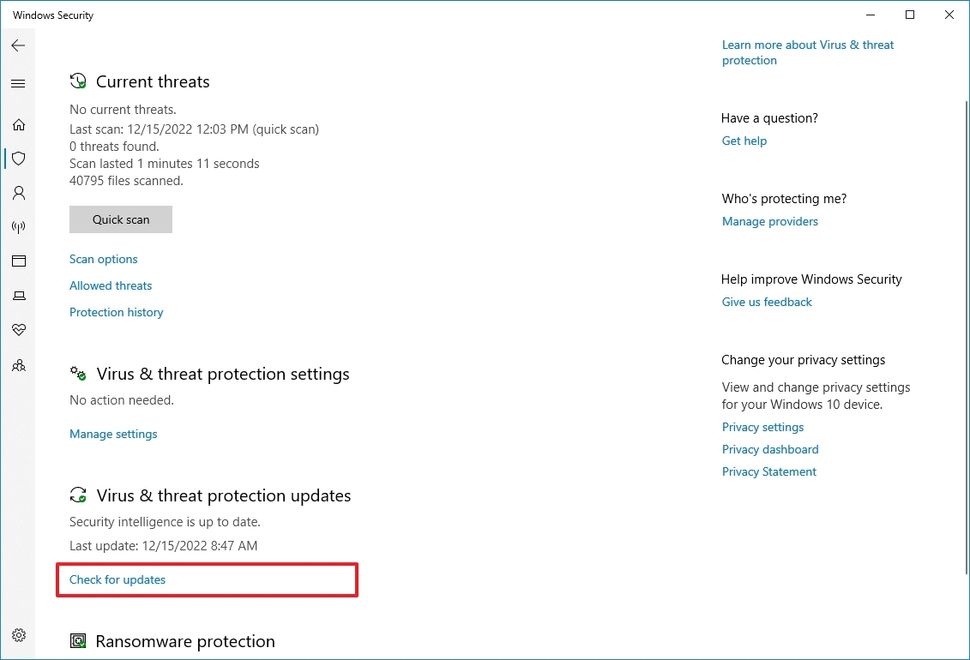Open Protection history
This screenshot has width=970, height=660.
[x=116, y=312]
